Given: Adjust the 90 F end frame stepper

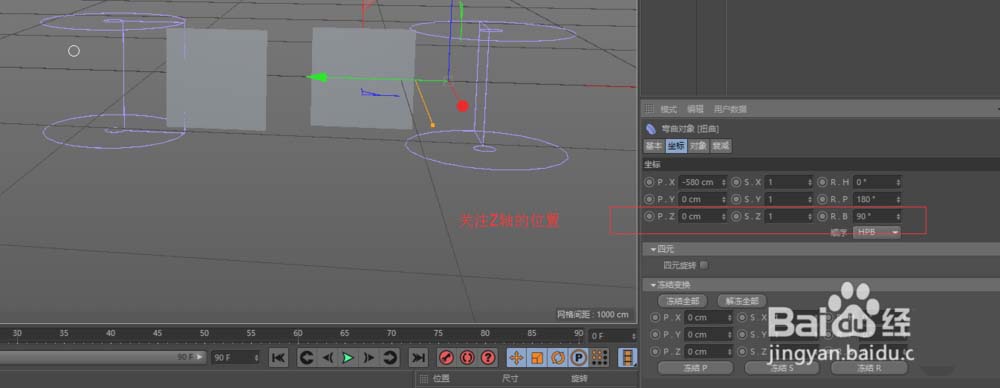Looking at the screenshot, I should point(256,358).
